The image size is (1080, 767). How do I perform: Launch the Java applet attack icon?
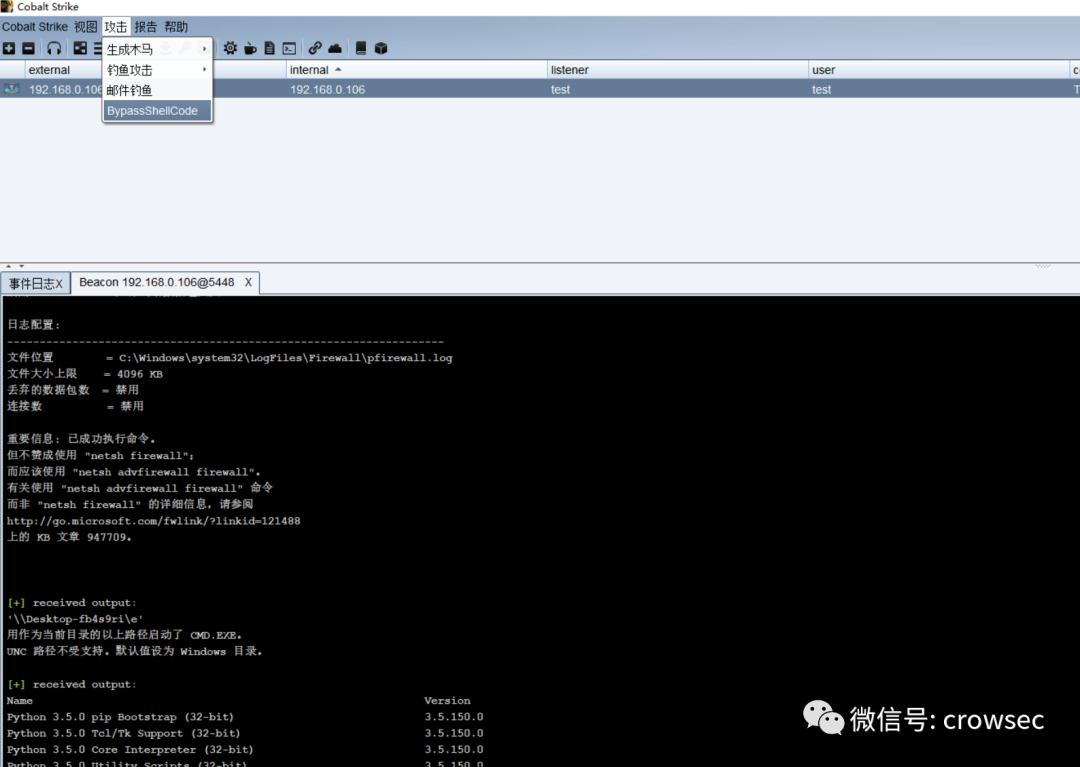pos(250,47)
